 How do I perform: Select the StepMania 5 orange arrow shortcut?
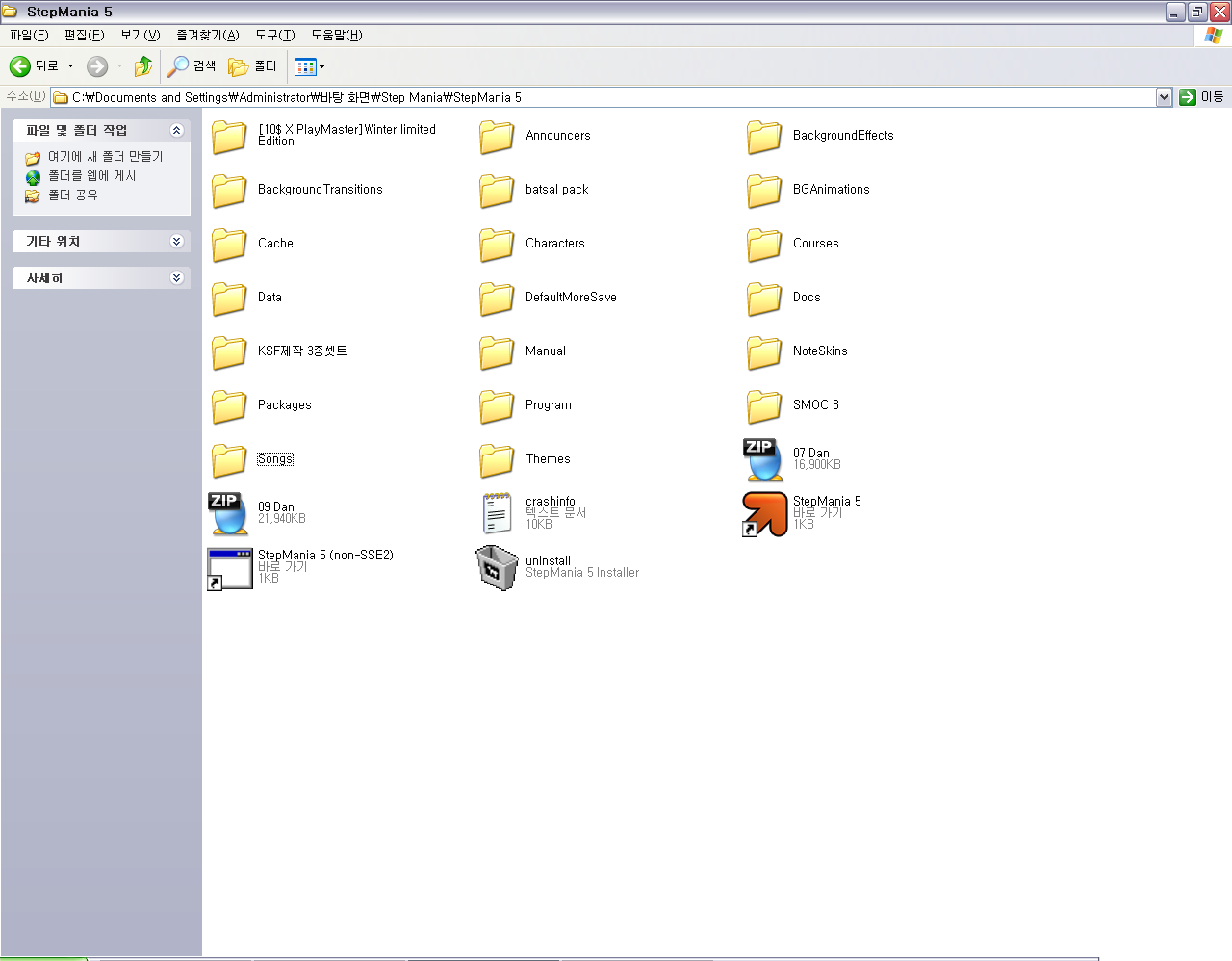click(764, 514)
